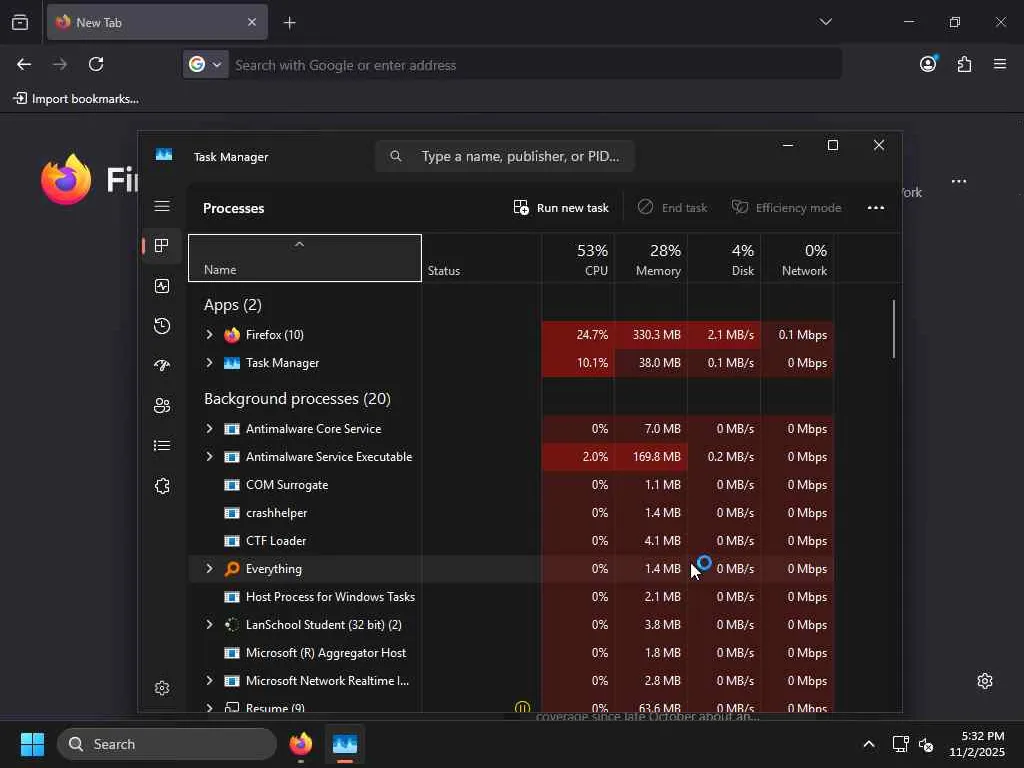Select the COM Surrogate process row
The image size is (1024, 768).
tap(511, 485)
